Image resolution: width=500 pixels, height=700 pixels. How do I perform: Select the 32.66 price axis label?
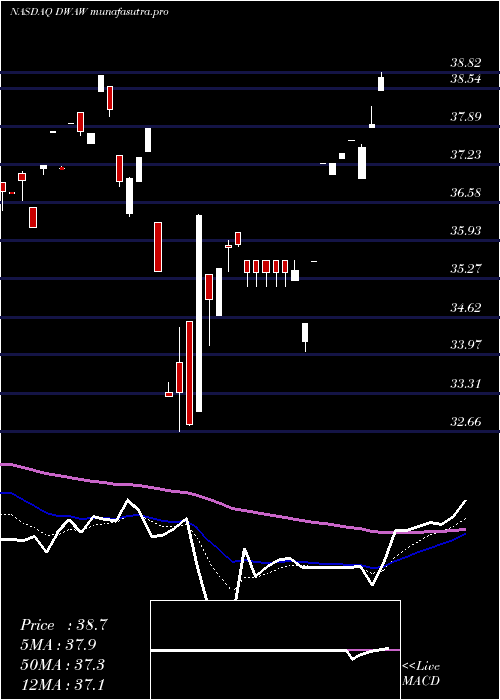pos(465,421)
